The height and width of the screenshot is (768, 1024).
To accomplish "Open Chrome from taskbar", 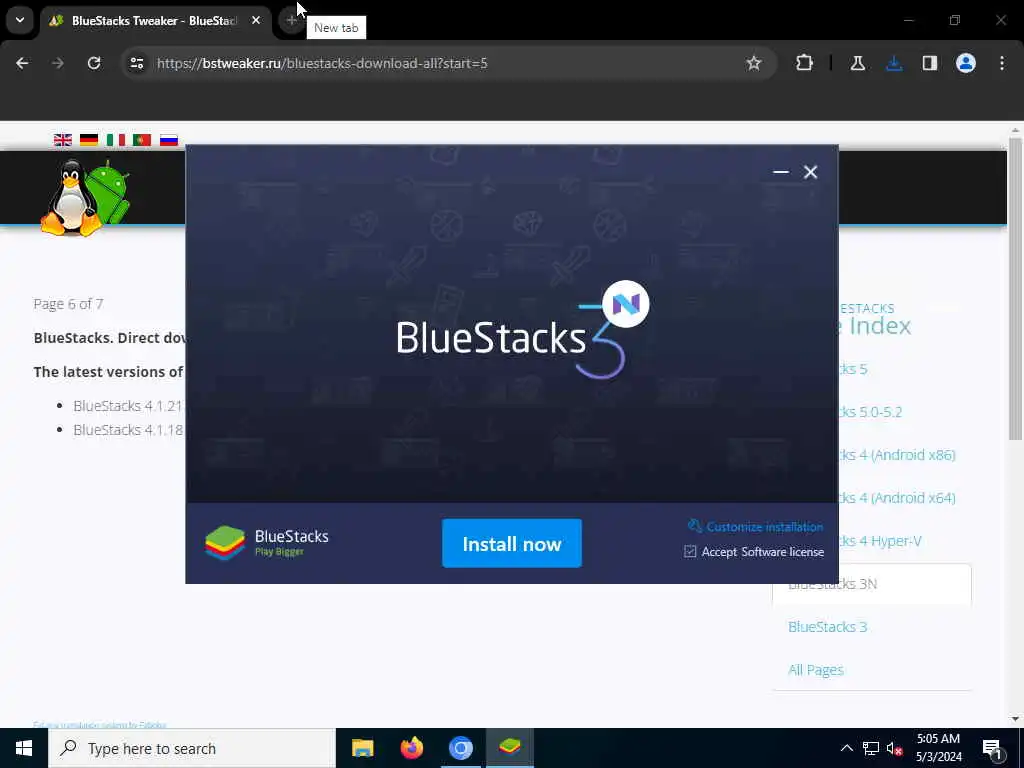I will 460,748.
